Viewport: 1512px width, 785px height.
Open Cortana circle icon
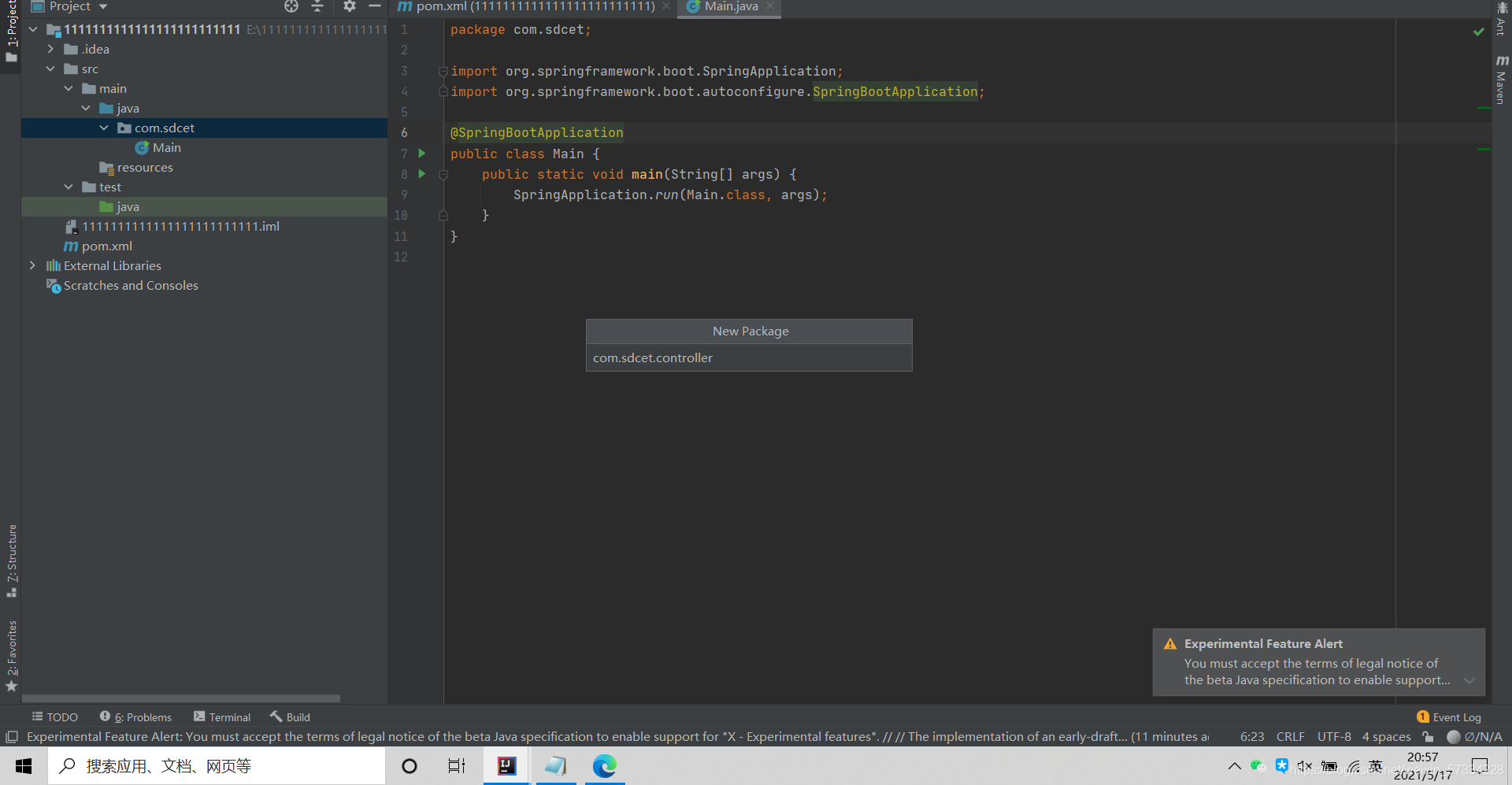tap(409, 765)
